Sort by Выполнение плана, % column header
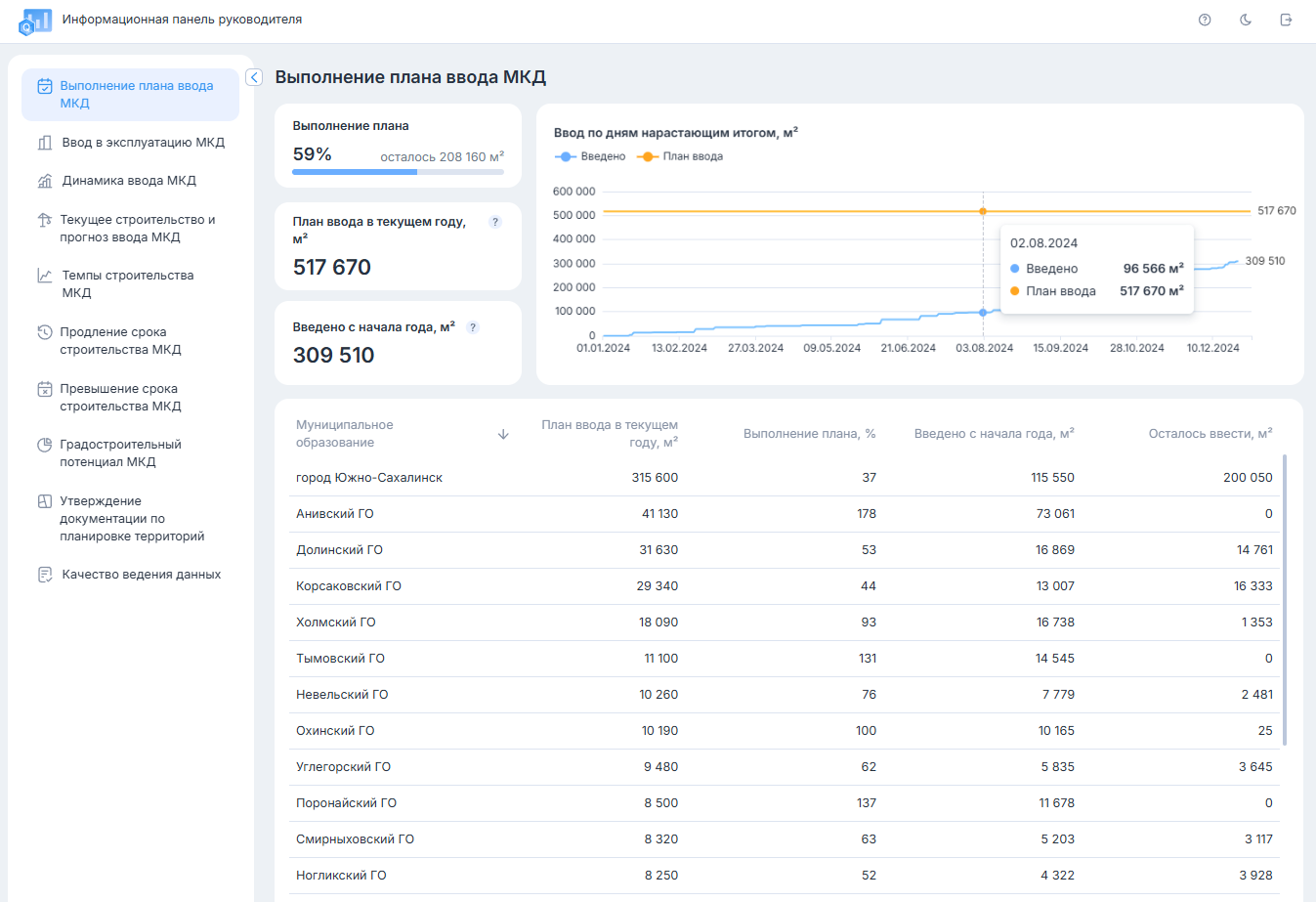Viewport: 1316px width, 902px height. (x=809, y=434)
